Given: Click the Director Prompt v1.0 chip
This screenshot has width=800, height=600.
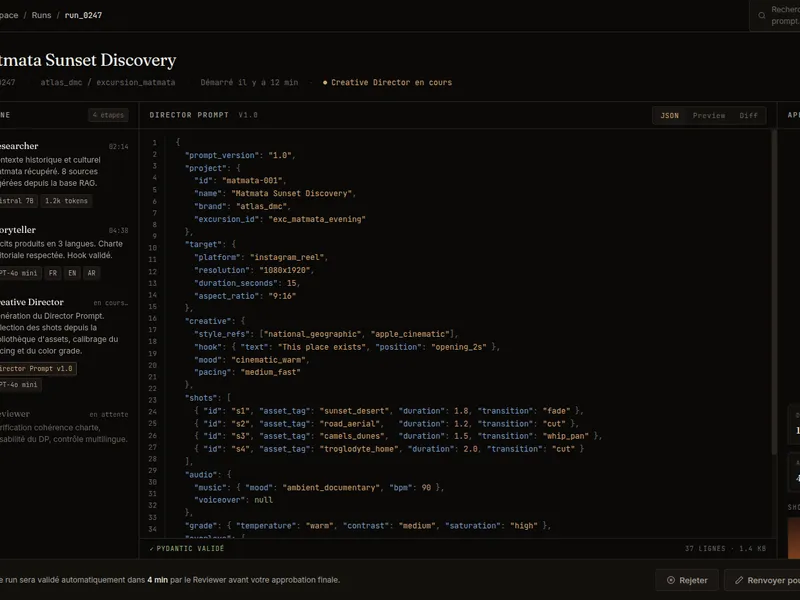Looking at the screenshot, I should pyautogui.click(x=37, y=368).
